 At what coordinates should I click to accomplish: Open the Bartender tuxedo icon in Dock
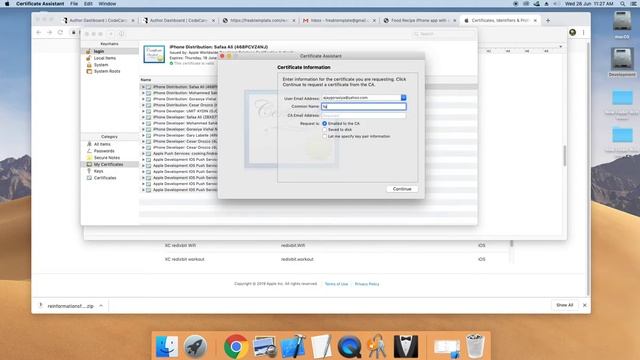click(x=406, y=347)
